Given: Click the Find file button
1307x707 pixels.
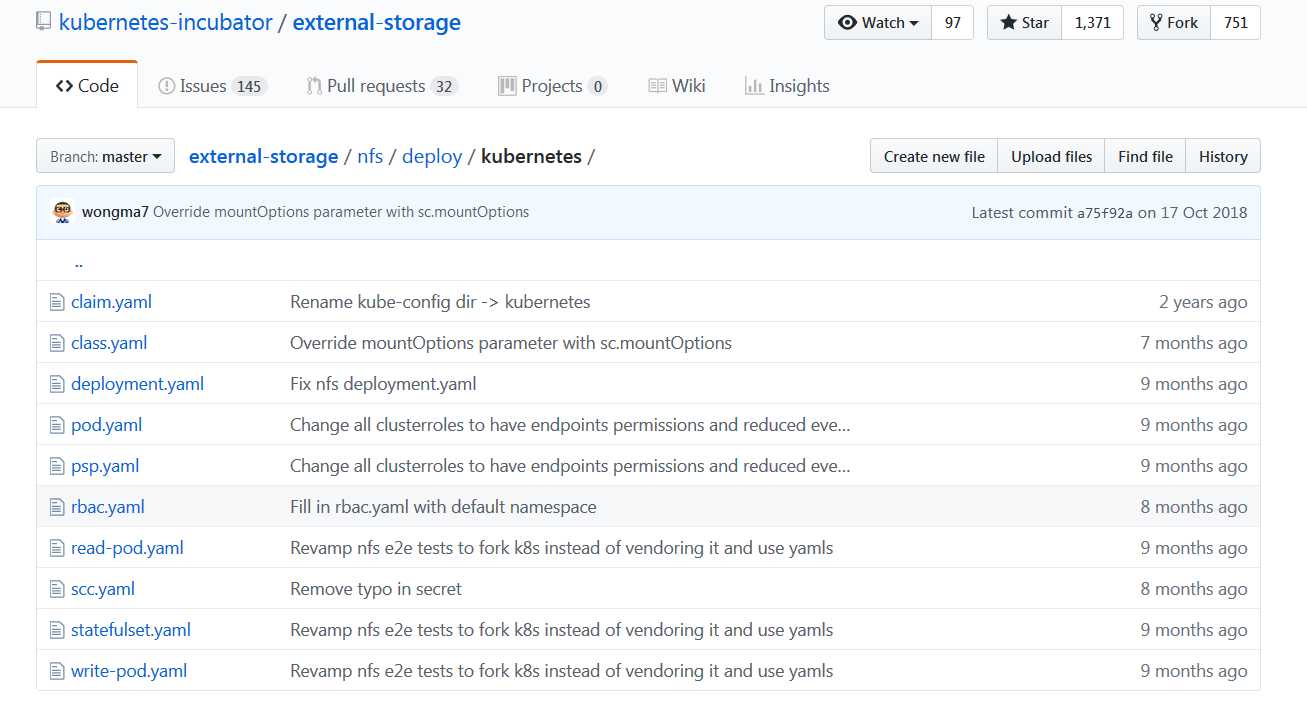Looking at the screenshot, I should (1145, 156).
